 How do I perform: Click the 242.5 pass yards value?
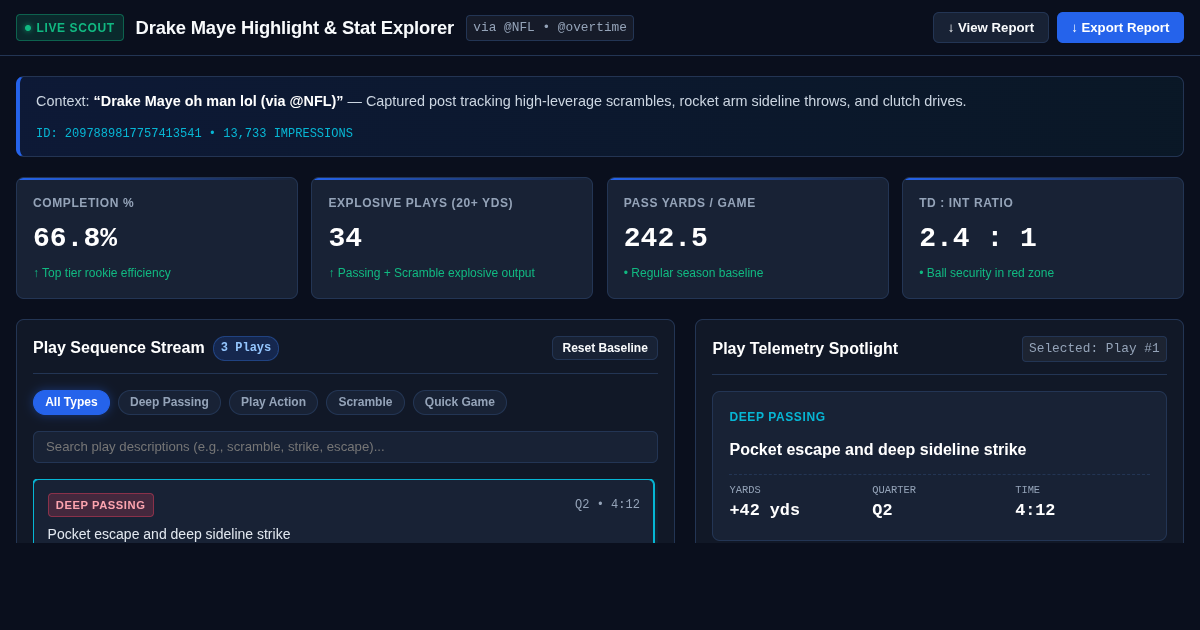pos(666,238)
